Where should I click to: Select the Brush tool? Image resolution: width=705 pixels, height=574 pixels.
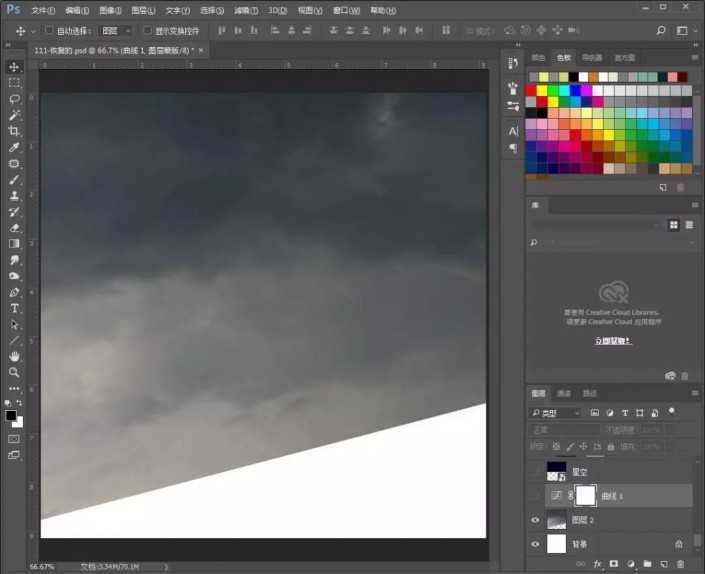coord(14,180)
